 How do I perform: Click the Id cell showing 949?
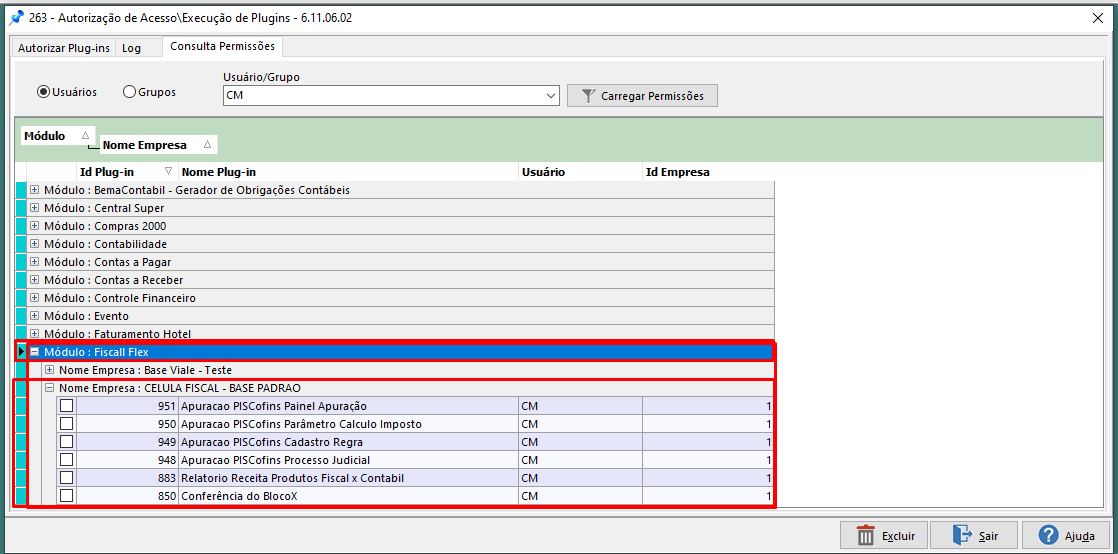pyautogui.click(x=128, y=441)
